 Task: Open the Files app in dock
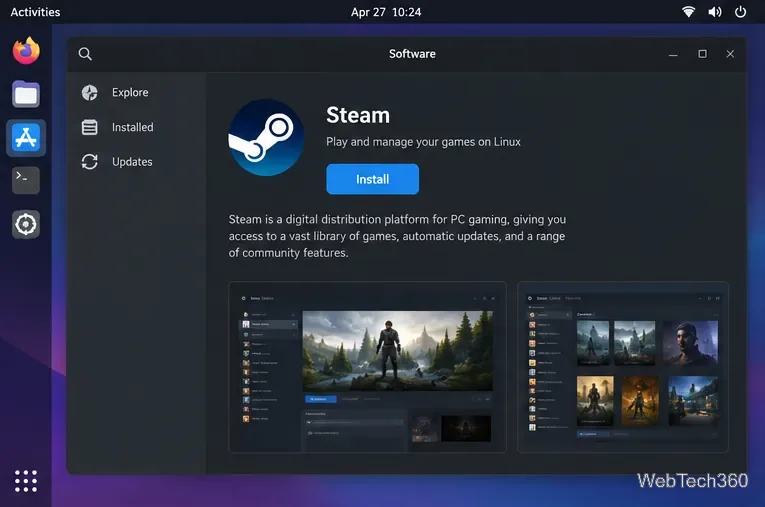pos(26,94)
